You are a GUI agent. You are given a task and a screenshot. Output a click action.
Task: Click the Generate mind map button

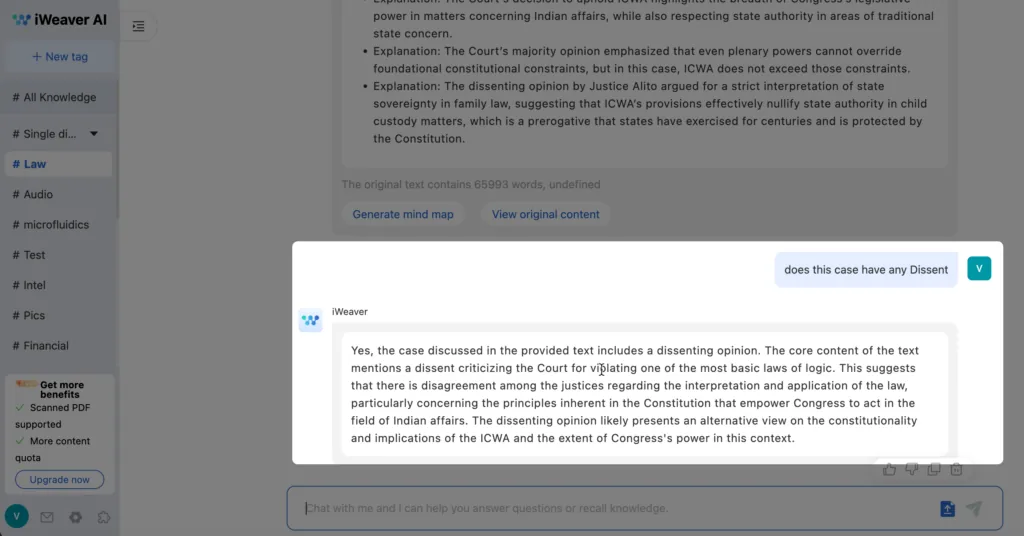(403, 214)
